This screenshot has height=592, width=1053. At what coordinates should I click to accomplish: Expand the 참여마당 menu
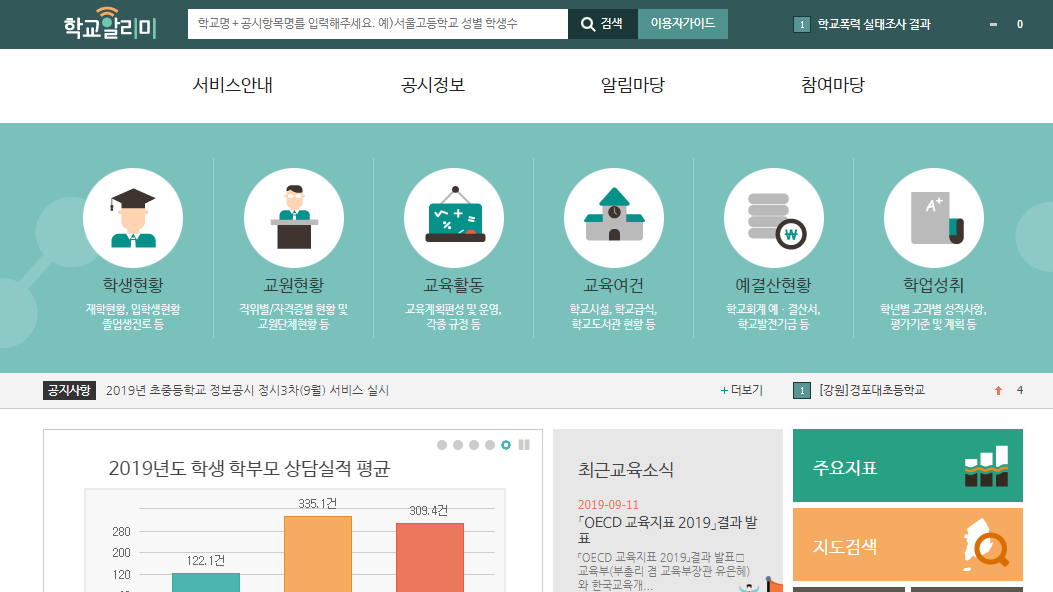(832, 85)
